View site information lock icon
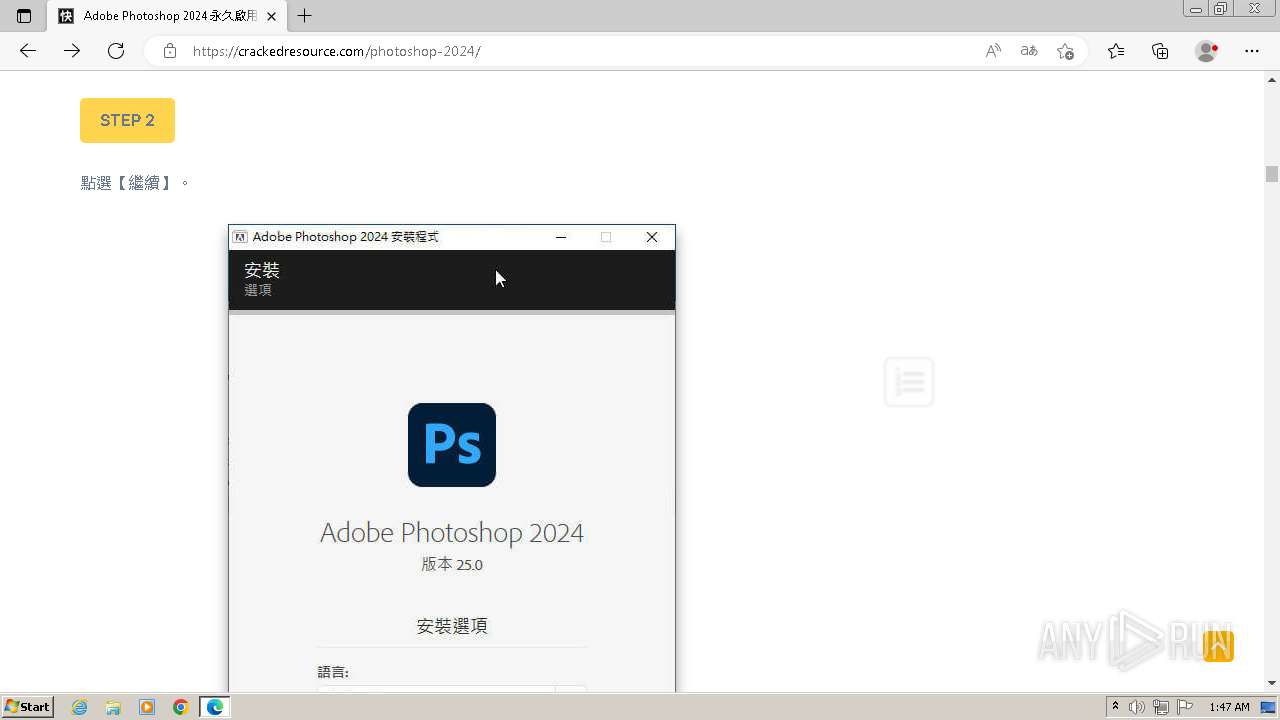The image size is (1280, 720). pyautogui.click(x=170, y=51)
